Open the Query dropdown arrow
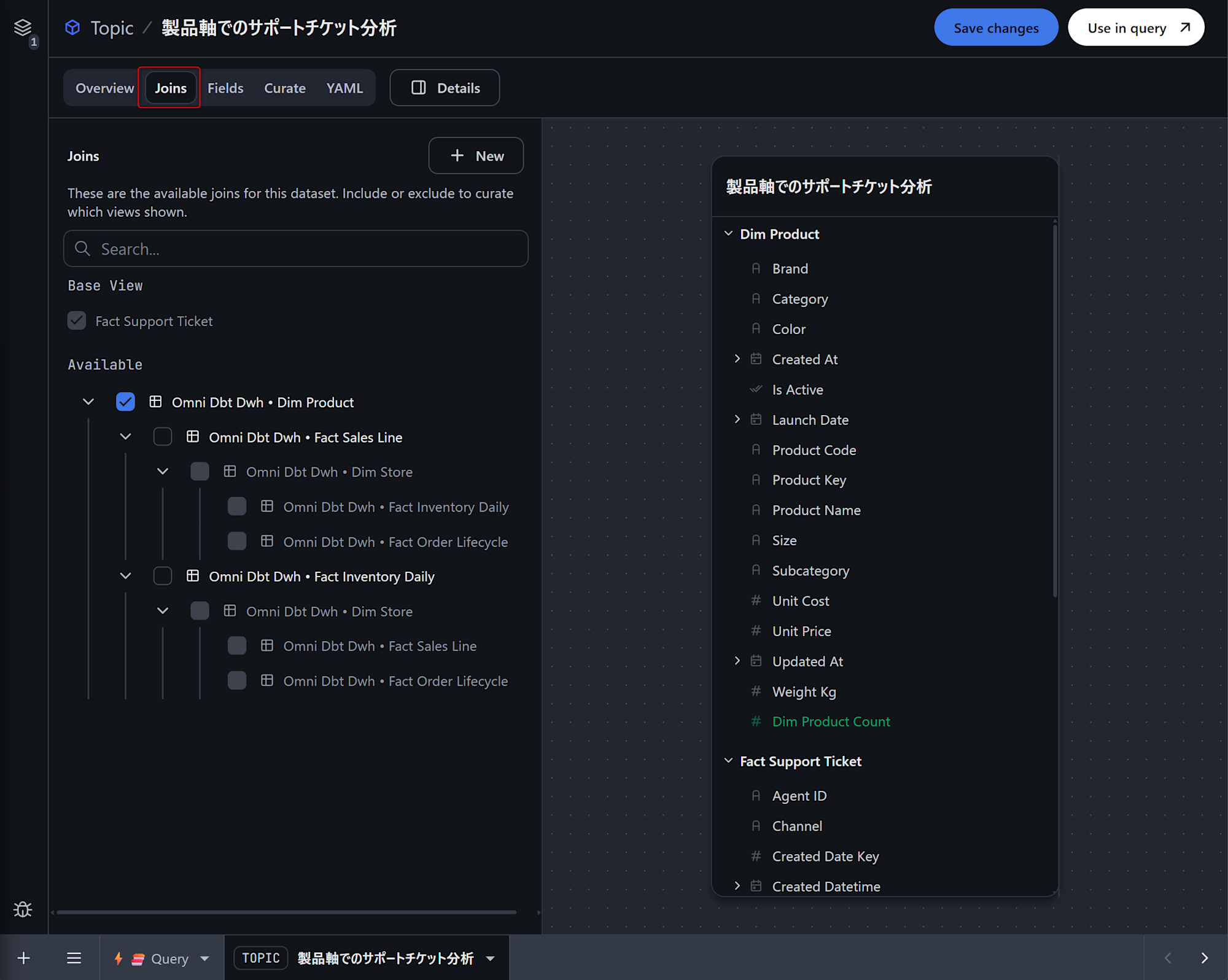The image size is (1228, 980). 205,958
